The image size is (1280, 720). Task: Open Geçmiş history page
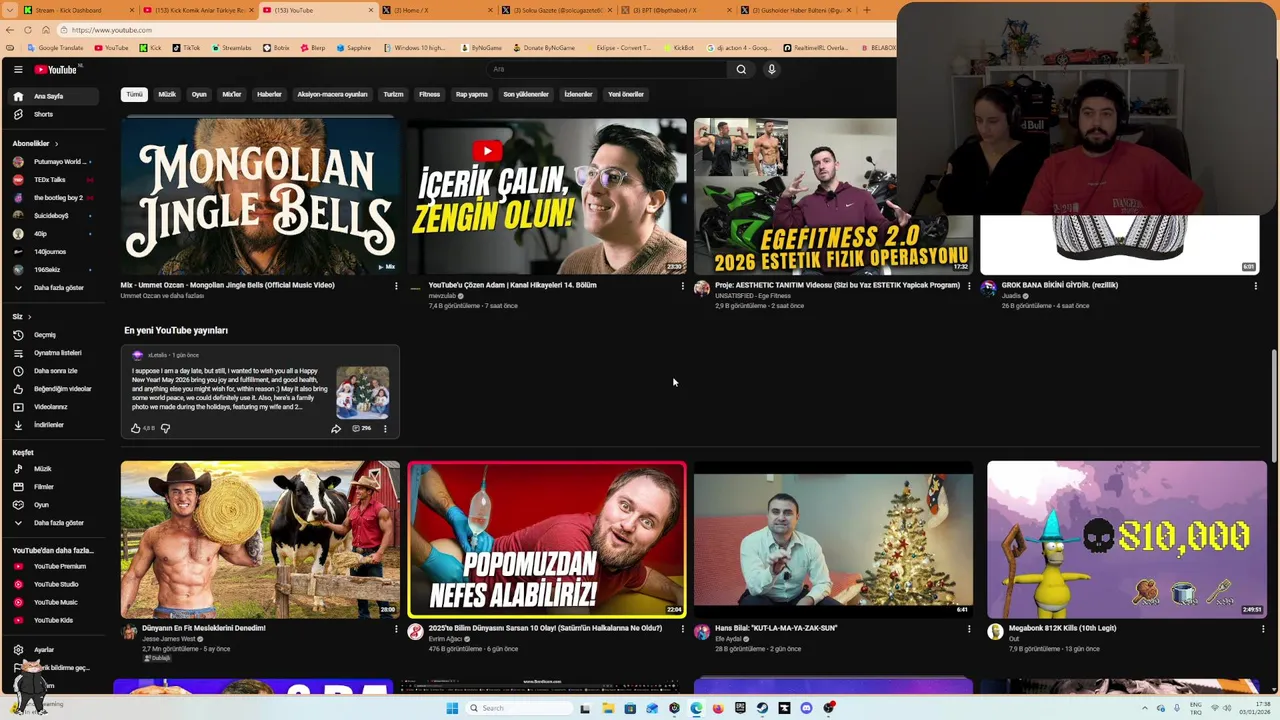tap(52, 335)
